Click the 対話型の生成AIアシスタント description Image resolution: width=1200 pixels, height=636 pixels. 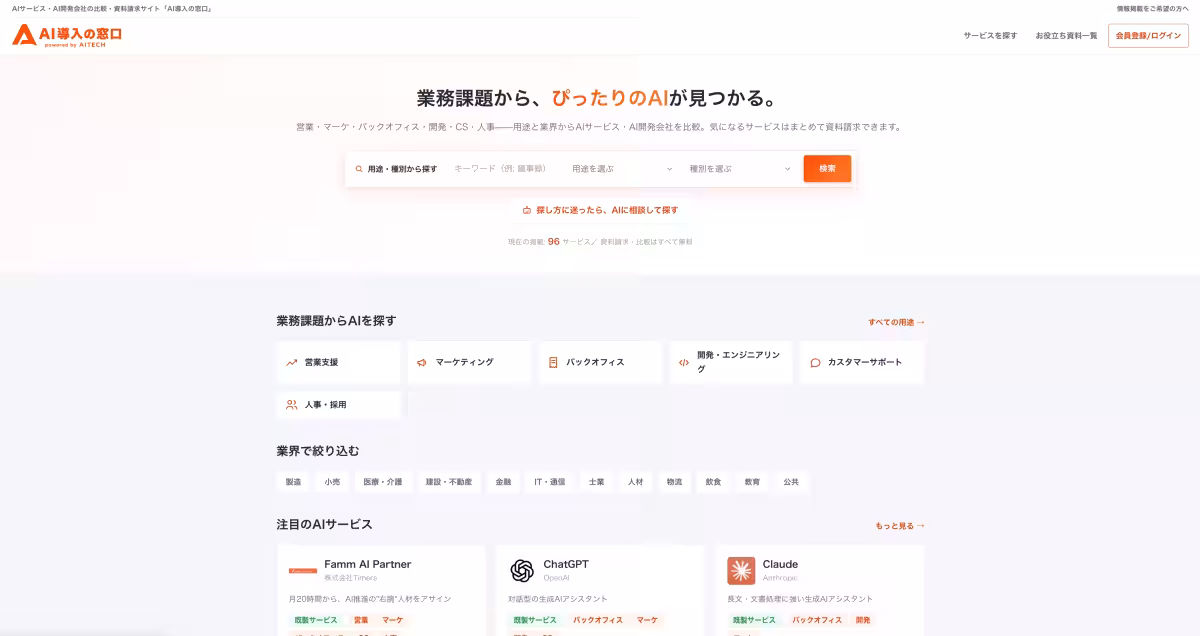tap(558, 599)
